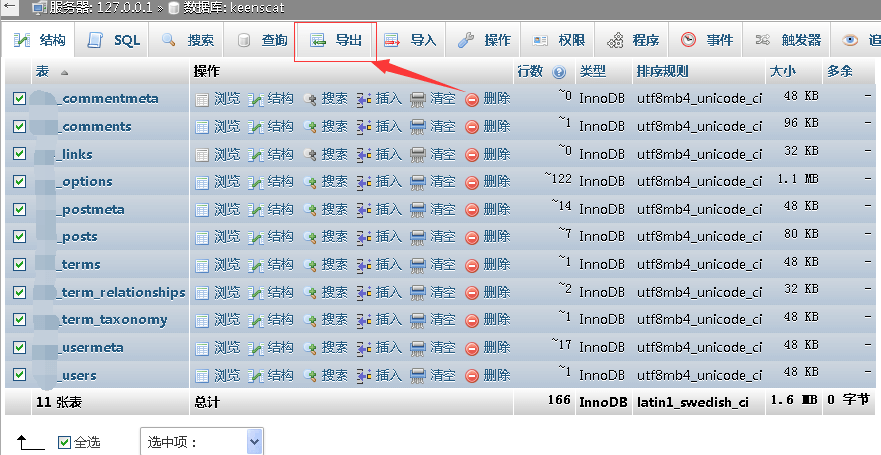Click the 排序规则 column header
Image resolution: width=881 pixels, height=455 pixels.
[662, 71]
